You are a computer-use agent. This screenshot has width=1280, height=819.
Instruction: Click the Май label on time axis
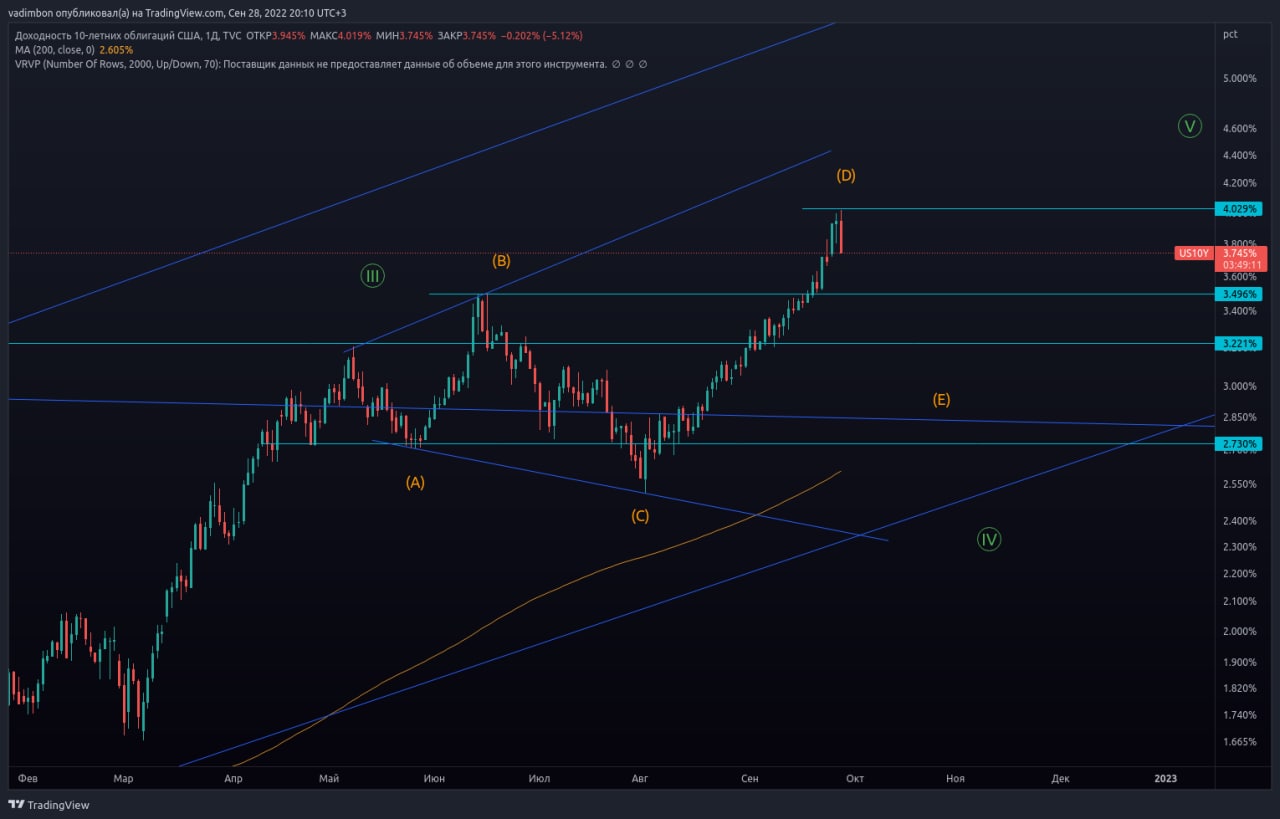coord(331,777)
